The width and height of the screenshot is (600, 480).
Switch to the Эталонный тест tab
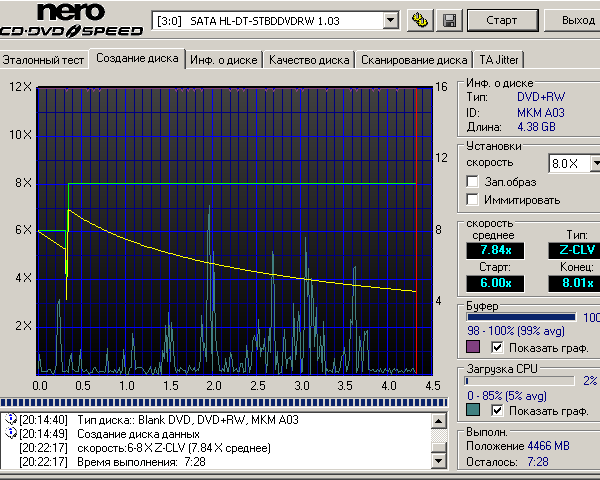coord(43,60)
